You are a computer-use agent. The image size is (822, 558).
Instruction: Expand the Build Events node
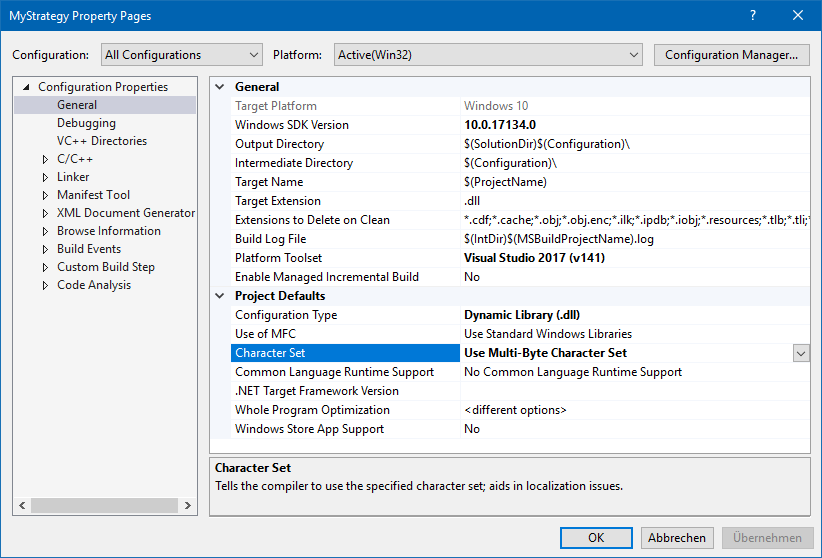point(45,249)
